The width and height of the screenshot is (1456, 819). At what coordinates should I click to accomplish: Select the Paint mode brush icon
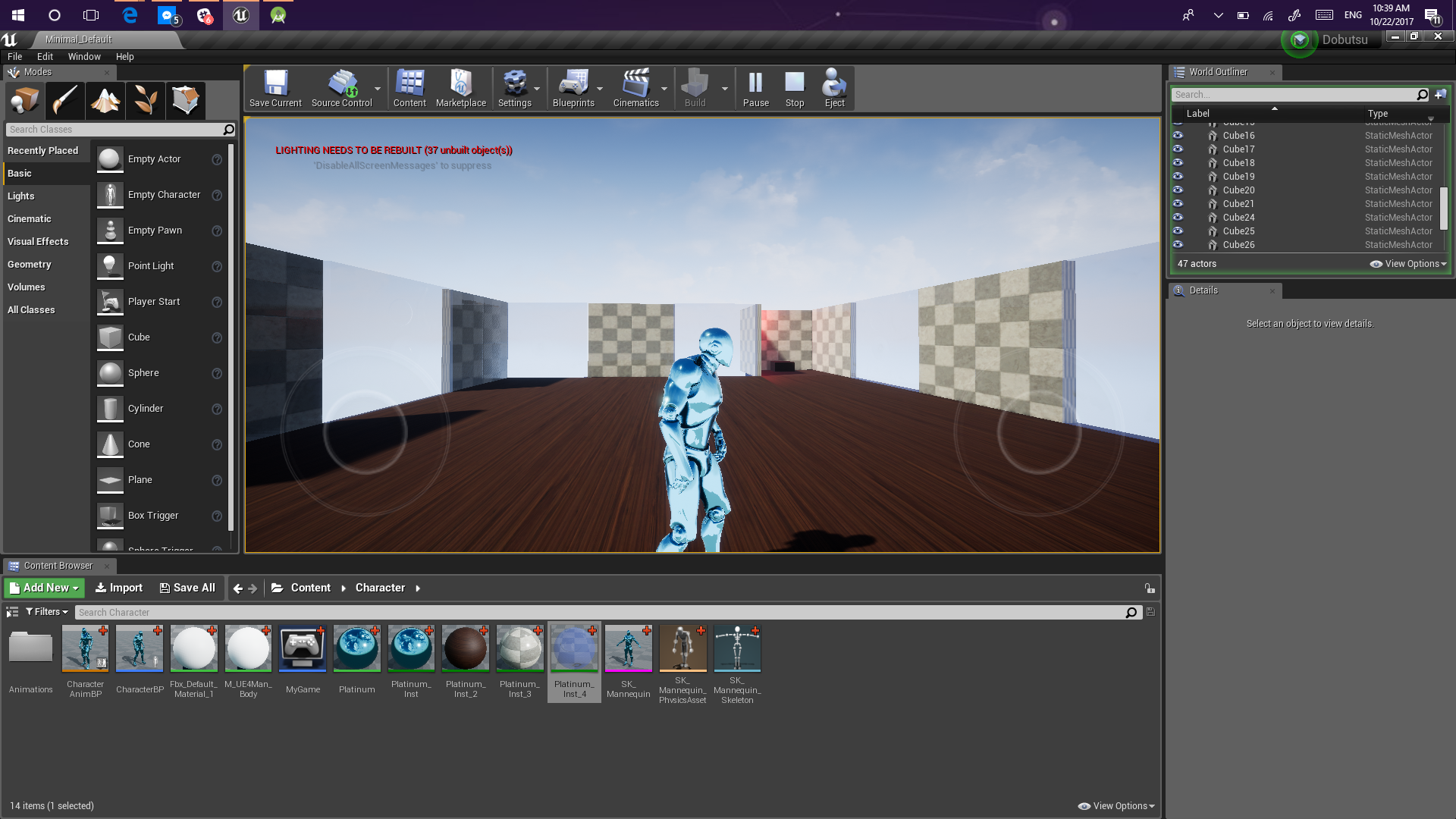pyautogui.click(x=64, y=100)
